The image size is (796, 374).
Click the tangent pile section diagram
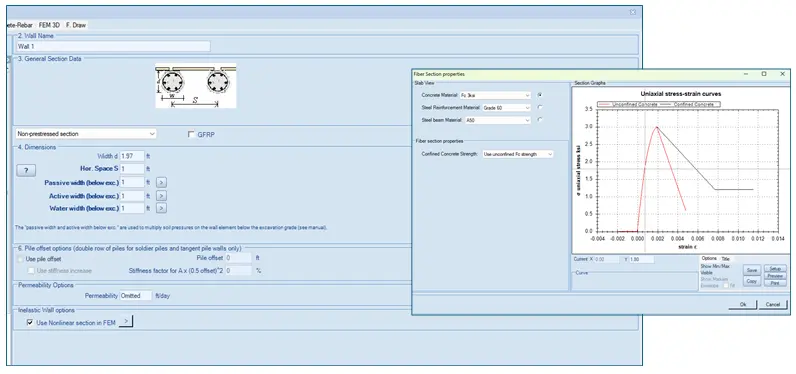click(195, 85)
